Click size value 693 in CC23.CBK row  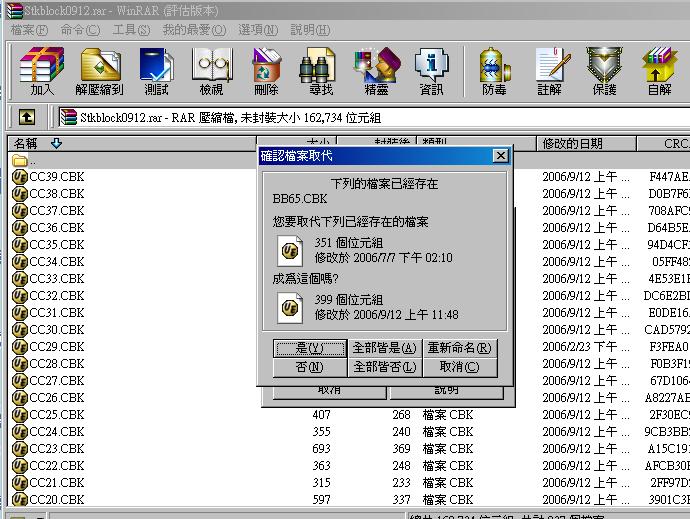[x=321, y=449]
